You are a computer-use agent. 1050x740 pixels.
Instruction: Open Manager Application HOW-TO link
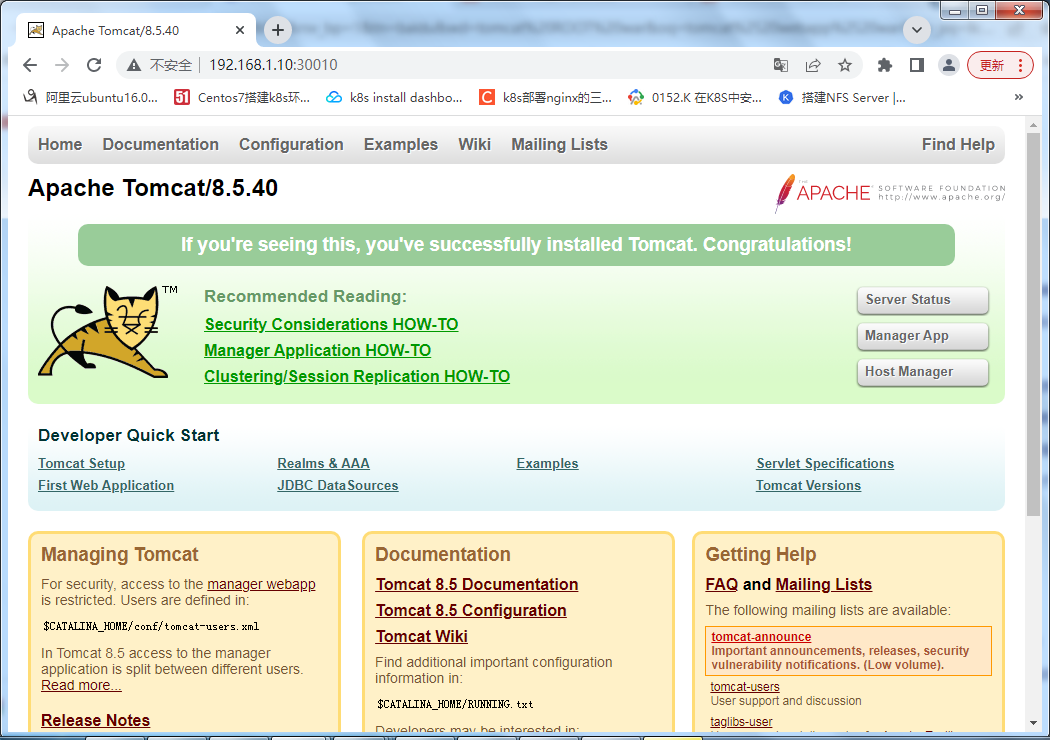tap(317, 350)
